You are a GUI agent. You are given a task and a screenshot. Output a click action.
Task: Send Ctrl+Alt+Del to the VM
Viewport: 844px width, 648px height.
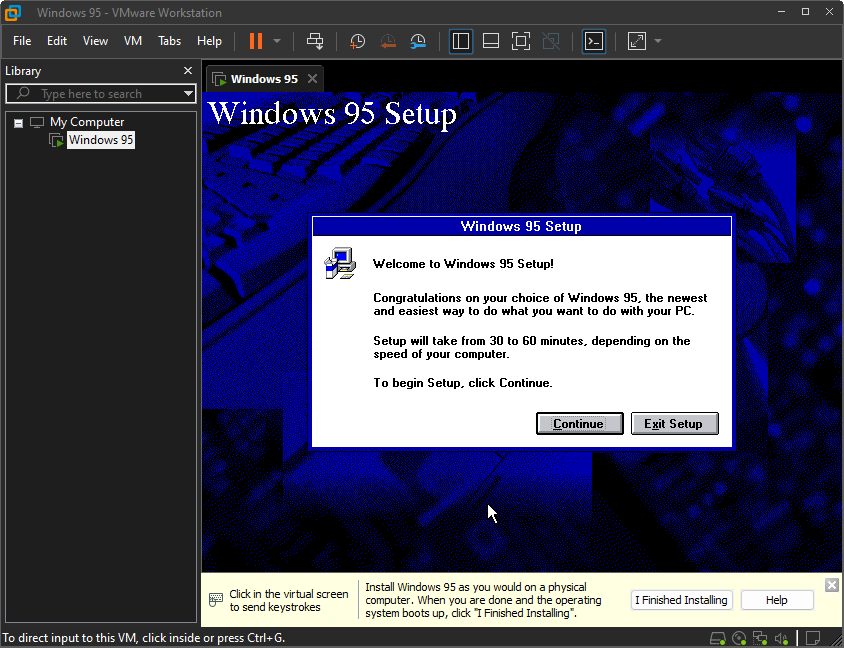[315, 41]
